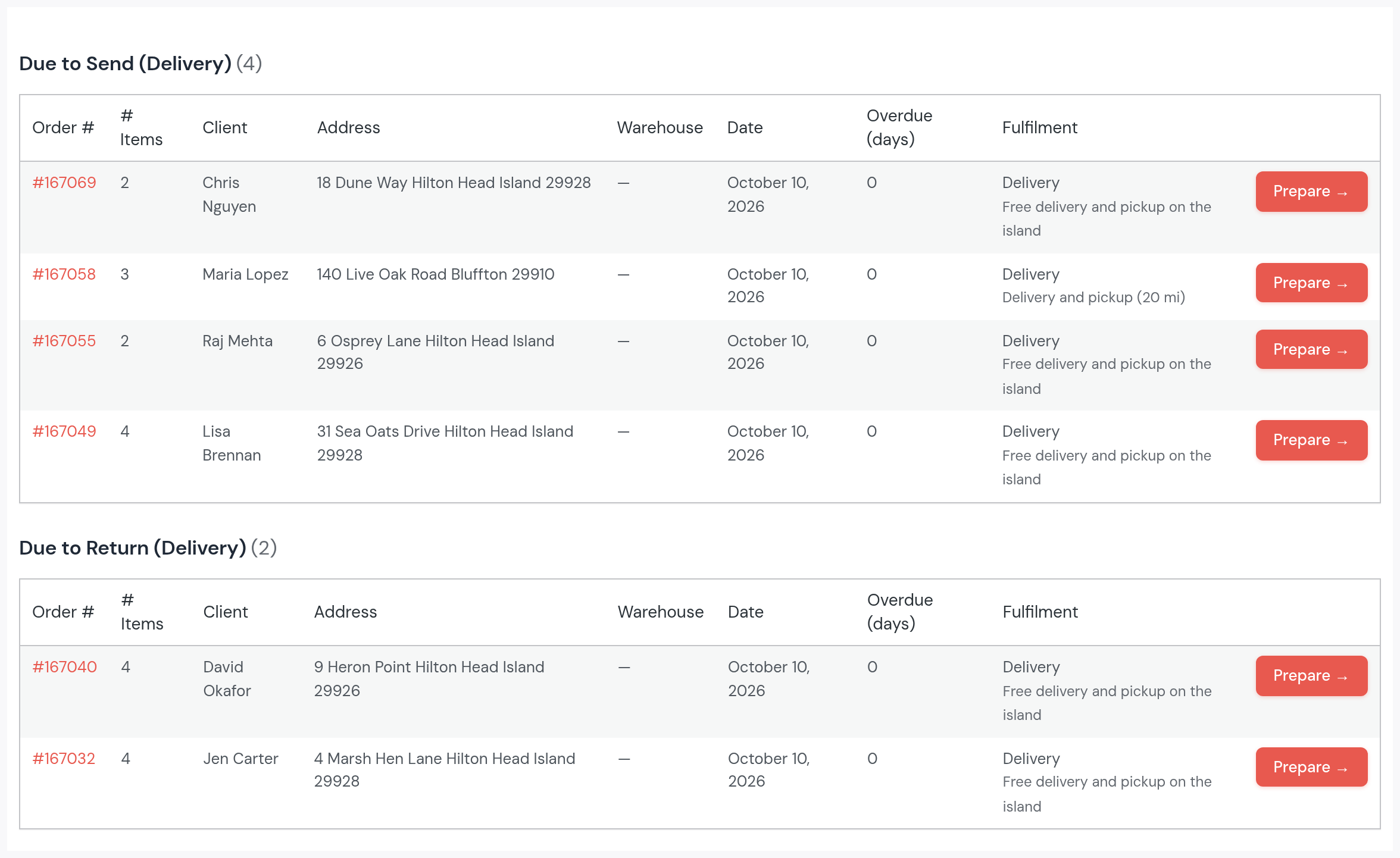This screenshot has height=858, width=1400.
Task: Click Prepare for Maria Lopez's order
Action: 1311,283
